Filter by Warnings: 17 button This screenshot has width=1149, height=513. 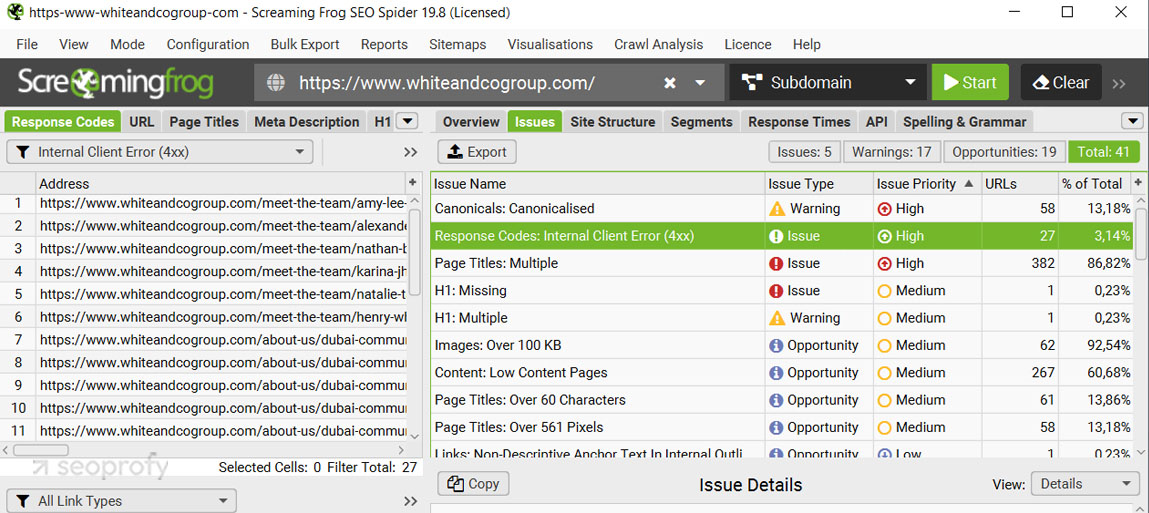[892, 152]
